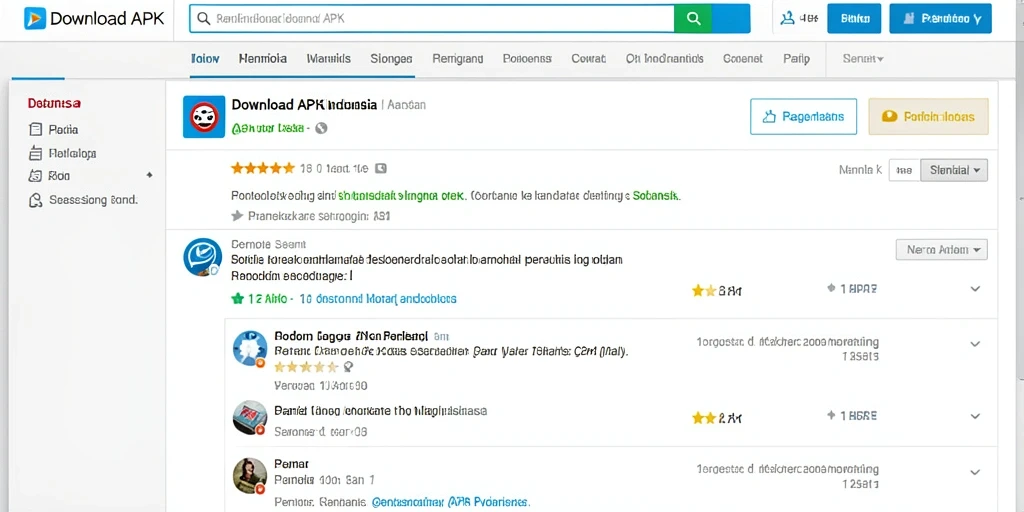This screenshot has width=1024, height=512.
Task: Click the green developer link under the app title
Action: pyautogui.click(x=268, y=129)
